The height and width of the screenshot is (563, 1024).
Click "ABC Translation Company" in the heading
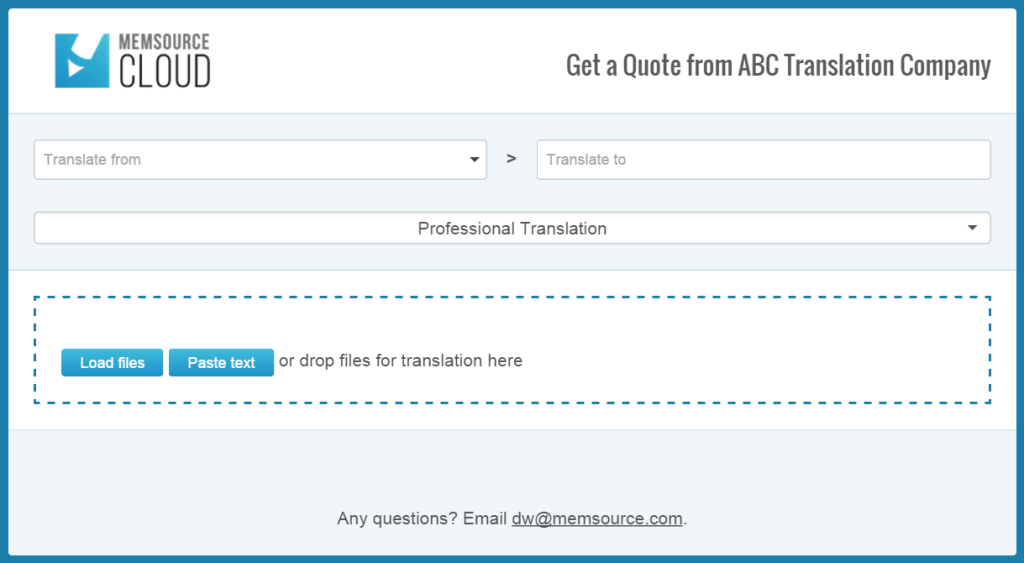[x=864, y=66]
